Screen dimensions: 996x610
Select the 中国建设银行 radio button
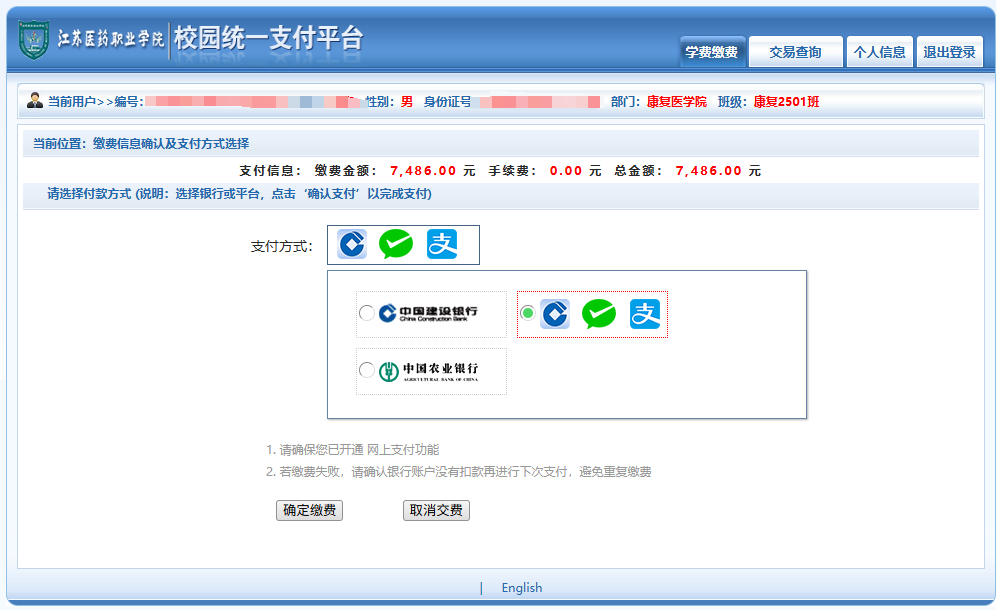tap(367, 313)
